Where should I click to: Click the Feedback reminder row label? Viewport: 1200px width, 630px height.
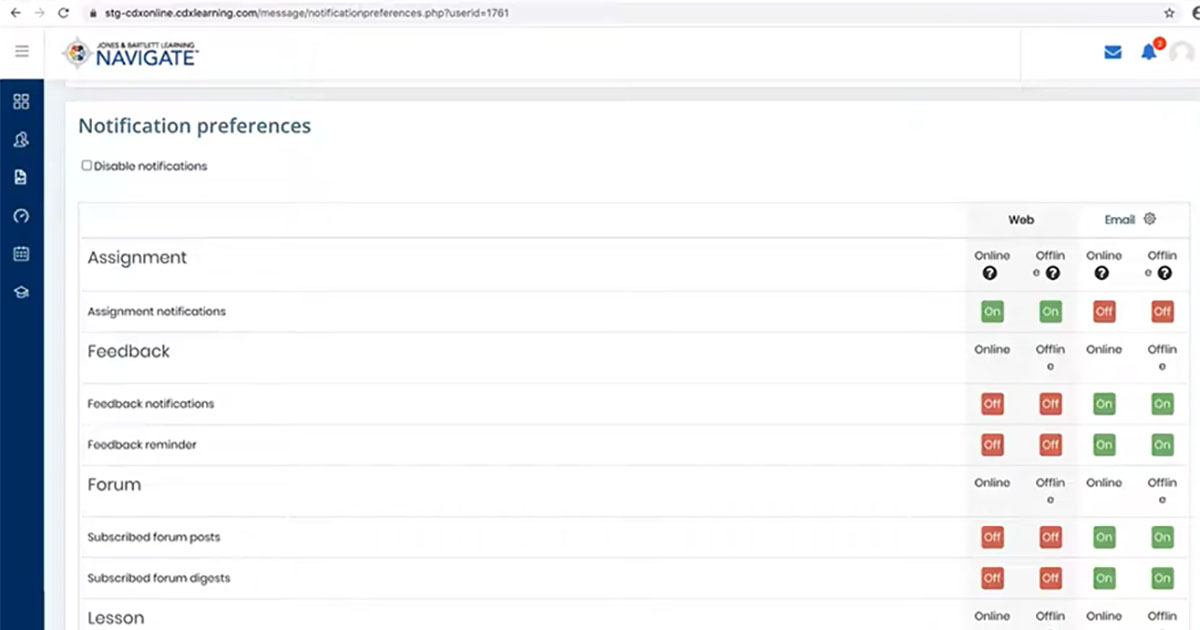(142, 445)
